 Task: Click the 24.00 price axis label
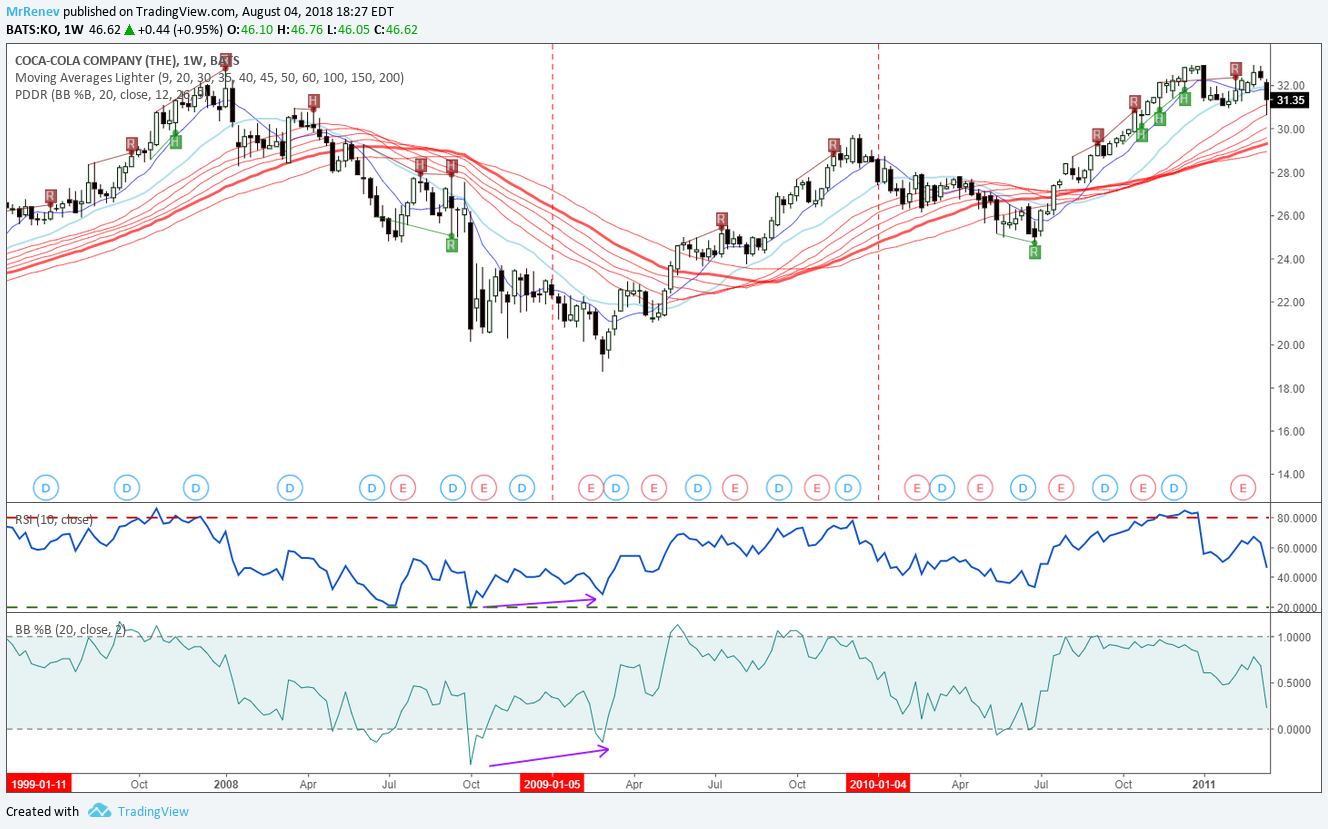(1291, 259)
